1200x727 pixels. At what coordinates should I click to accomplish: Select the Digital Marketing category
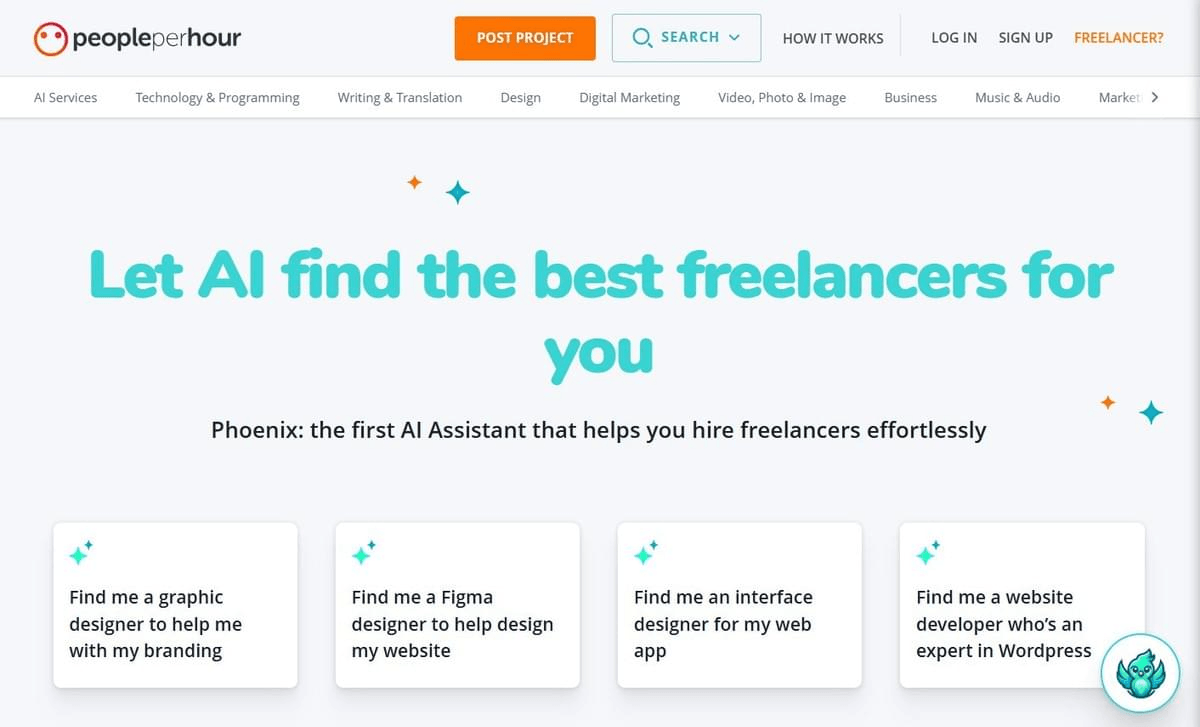(629, 98)
